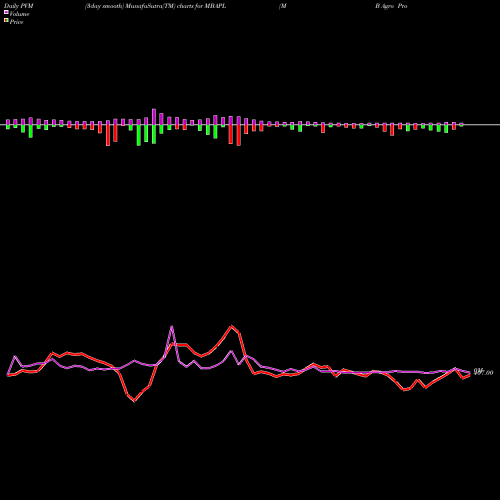Click the tallest magenta volume bar
The image size is (500, 500).
click(x=154, y=117)
